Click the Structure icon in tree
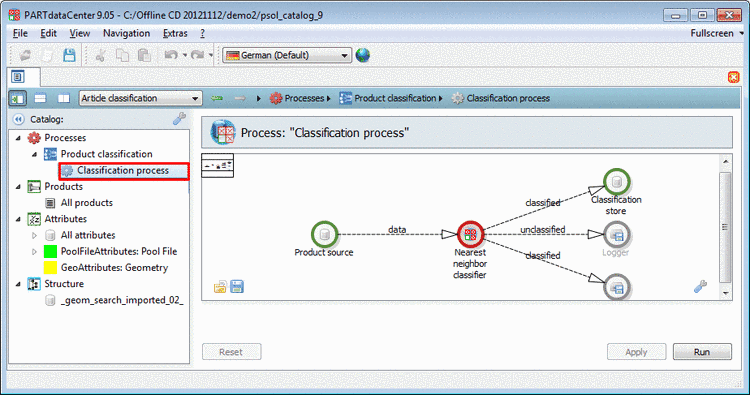Viewport: 750px width, 395px height. pos(34,284)
